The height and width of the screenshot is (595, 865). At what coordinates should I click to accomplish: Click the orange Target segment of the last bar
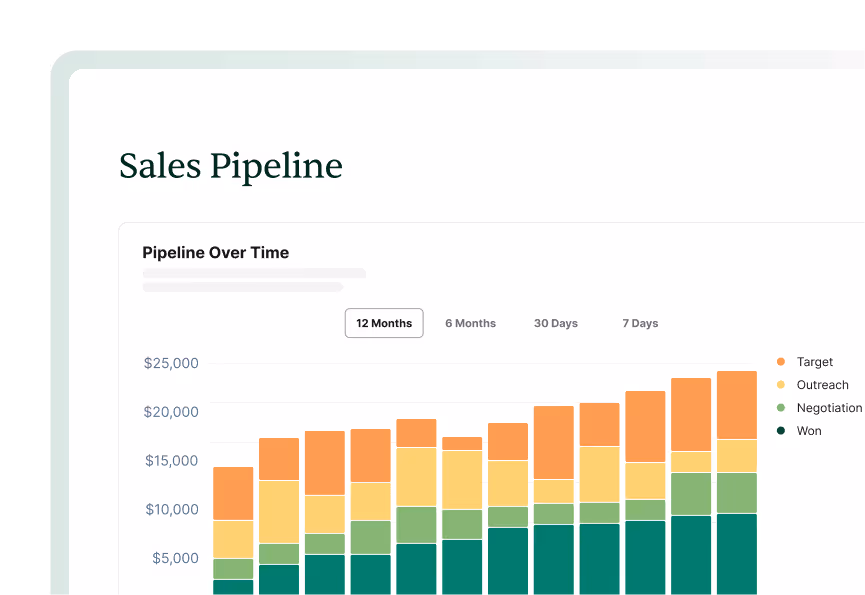tap(737, 405)
